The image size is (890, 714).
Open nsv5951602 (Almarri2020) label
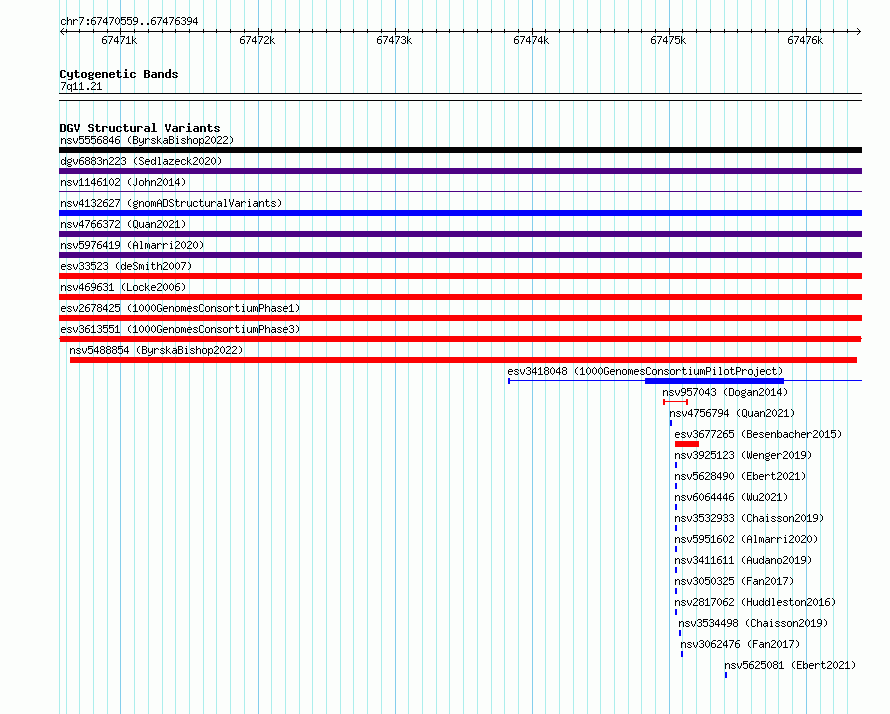click(746, 539)
